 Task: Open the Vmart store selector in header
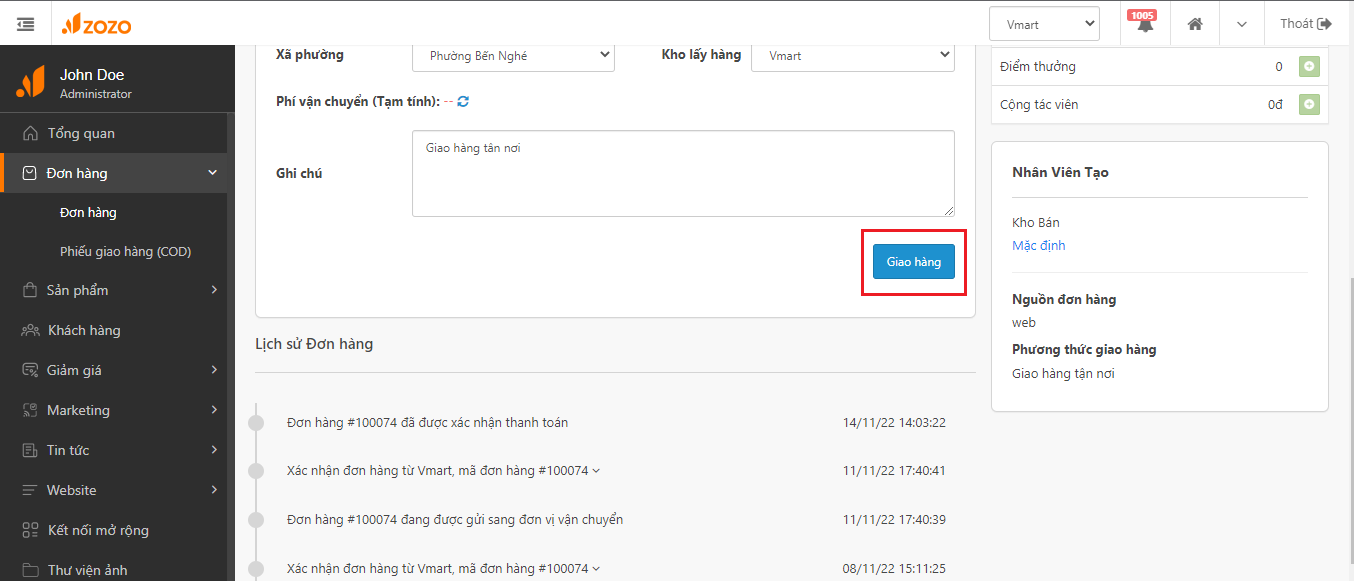1044,24
